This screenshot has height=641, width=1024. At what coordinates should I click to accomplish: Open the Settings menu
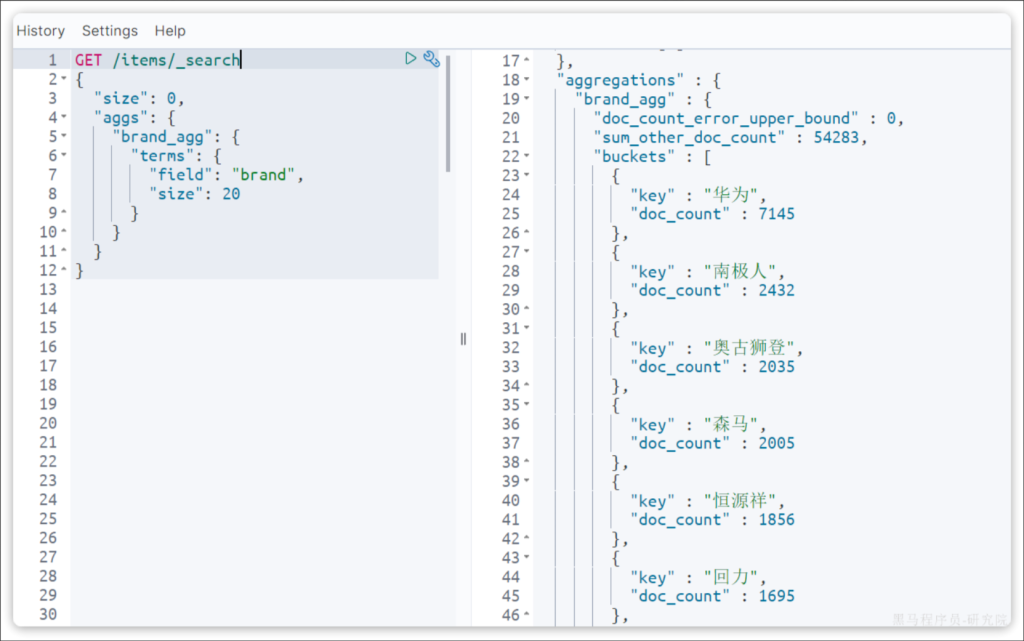[x=110, y=31]
